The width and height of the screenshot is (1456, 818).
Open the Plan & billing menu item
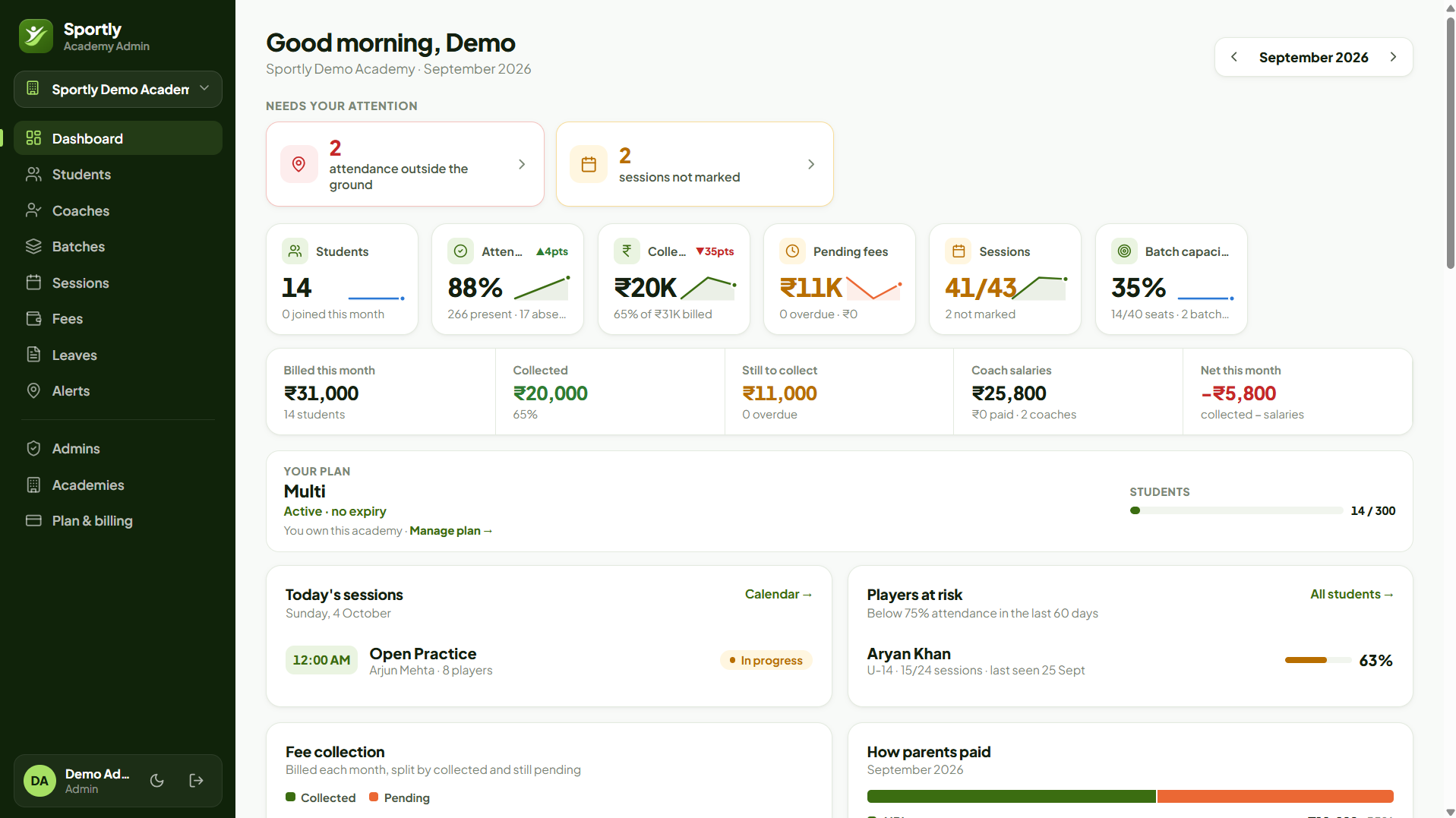coord(118,521)
